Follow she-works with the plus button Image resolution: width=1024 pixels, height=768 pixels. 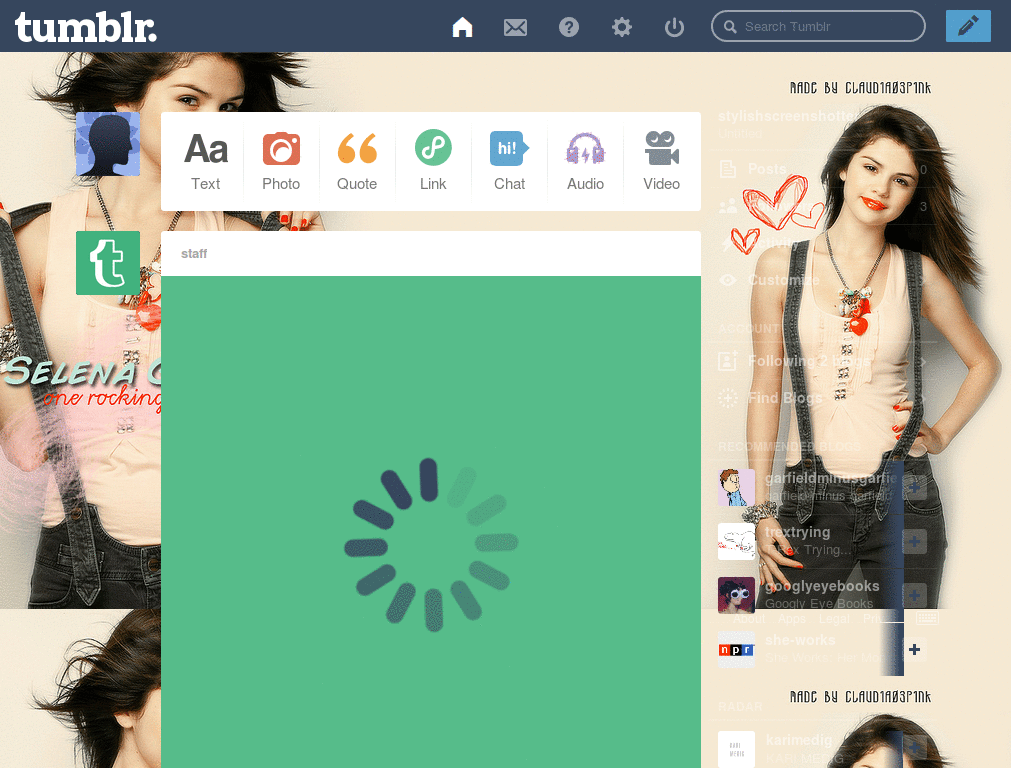914,649
